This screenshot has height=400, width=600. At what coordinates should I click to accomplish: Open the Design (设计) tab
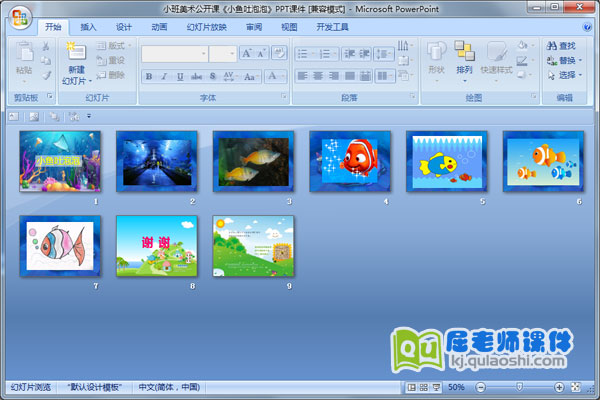[x=124, y=27]
